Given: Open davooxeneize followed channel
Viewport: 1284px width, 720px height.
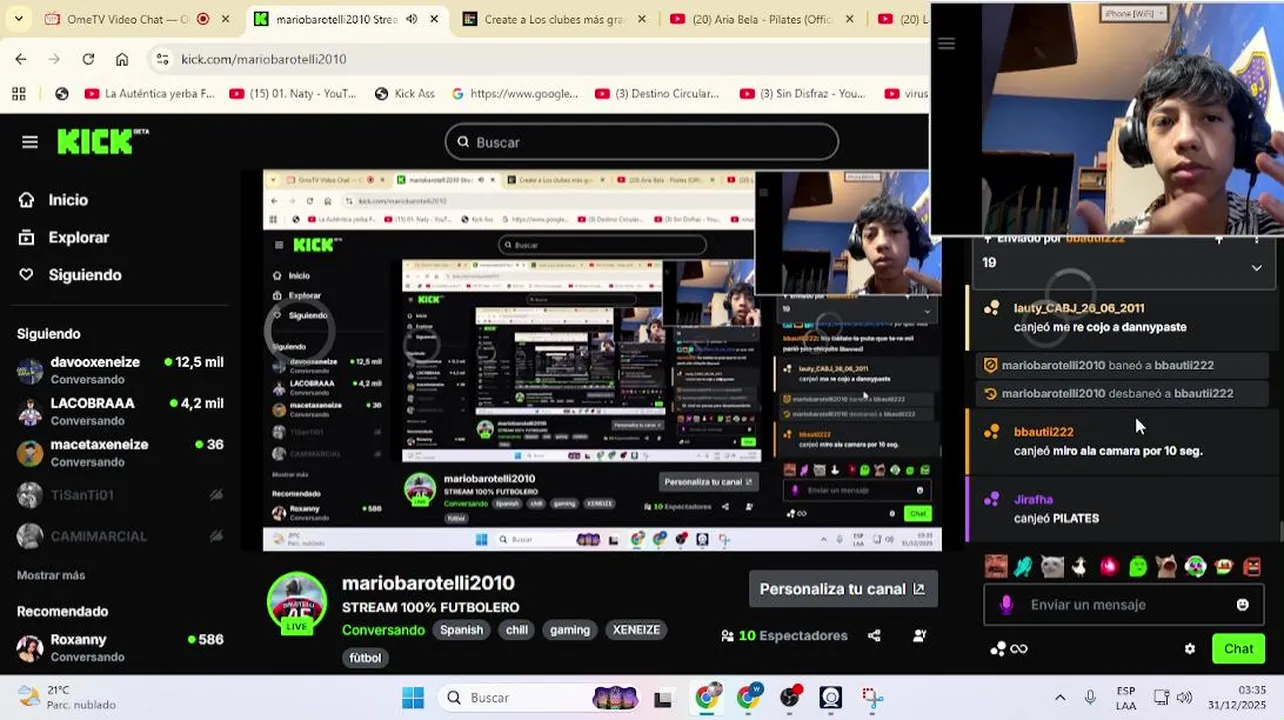Looking at the screenshot, I should [x=120, y=370].
